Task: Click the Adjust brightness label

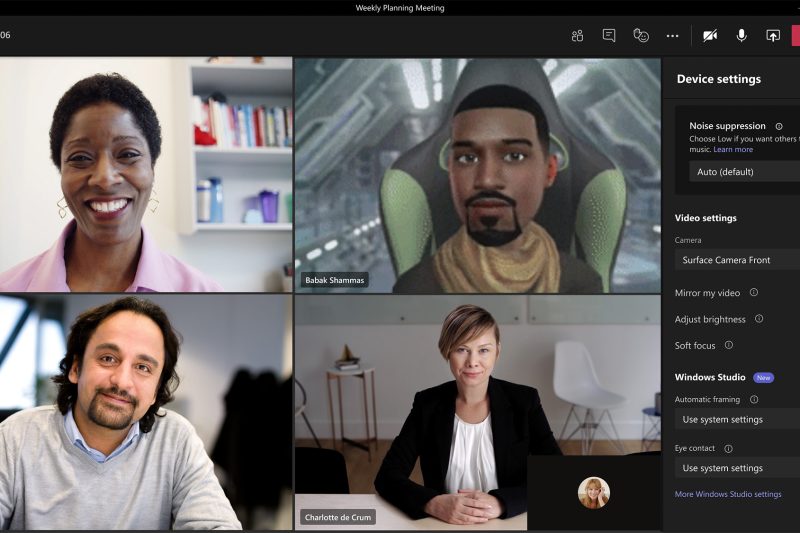Action: [710, 319]
